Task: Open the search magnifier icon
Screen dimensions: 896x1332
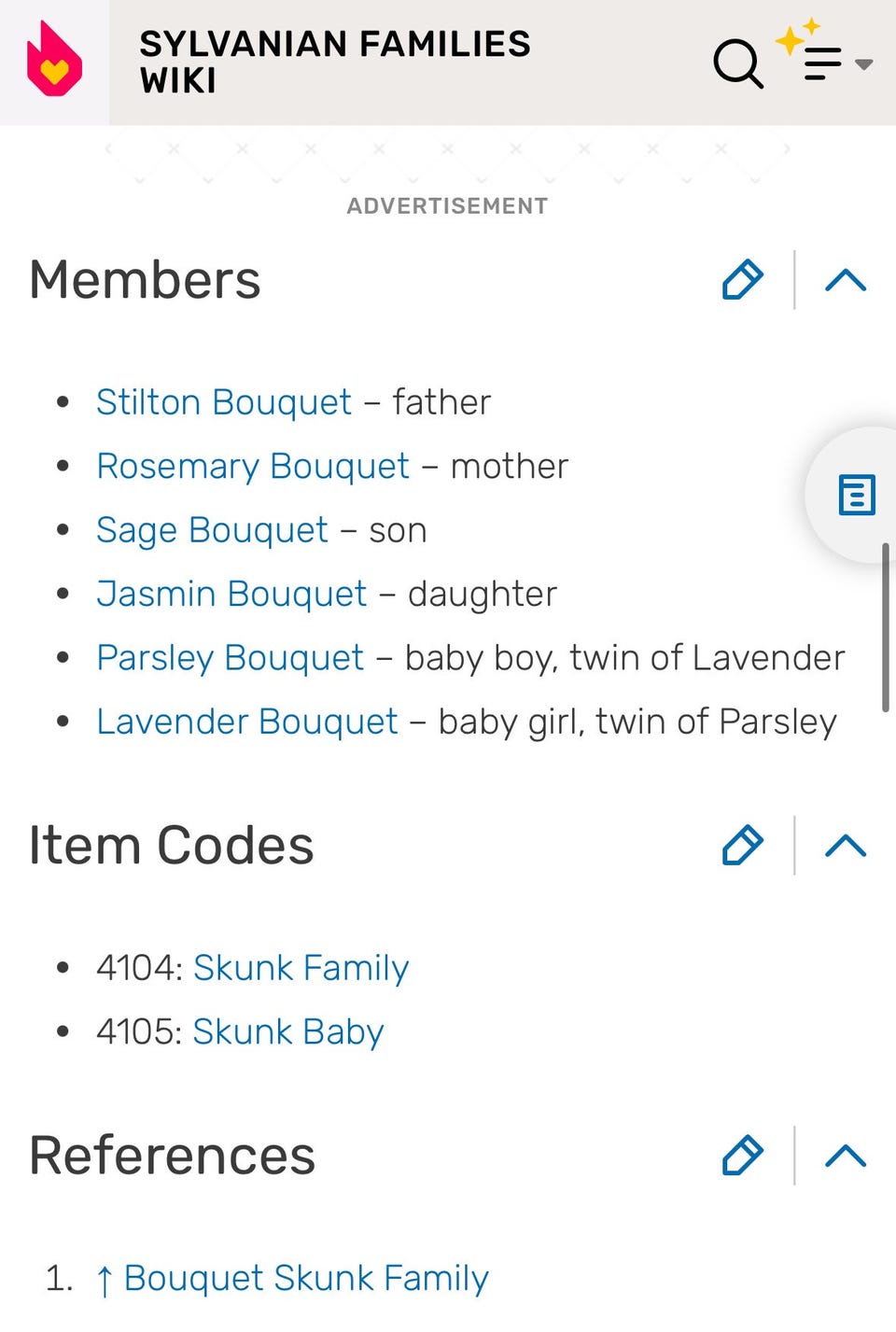Action: click(x=738, y=63)
